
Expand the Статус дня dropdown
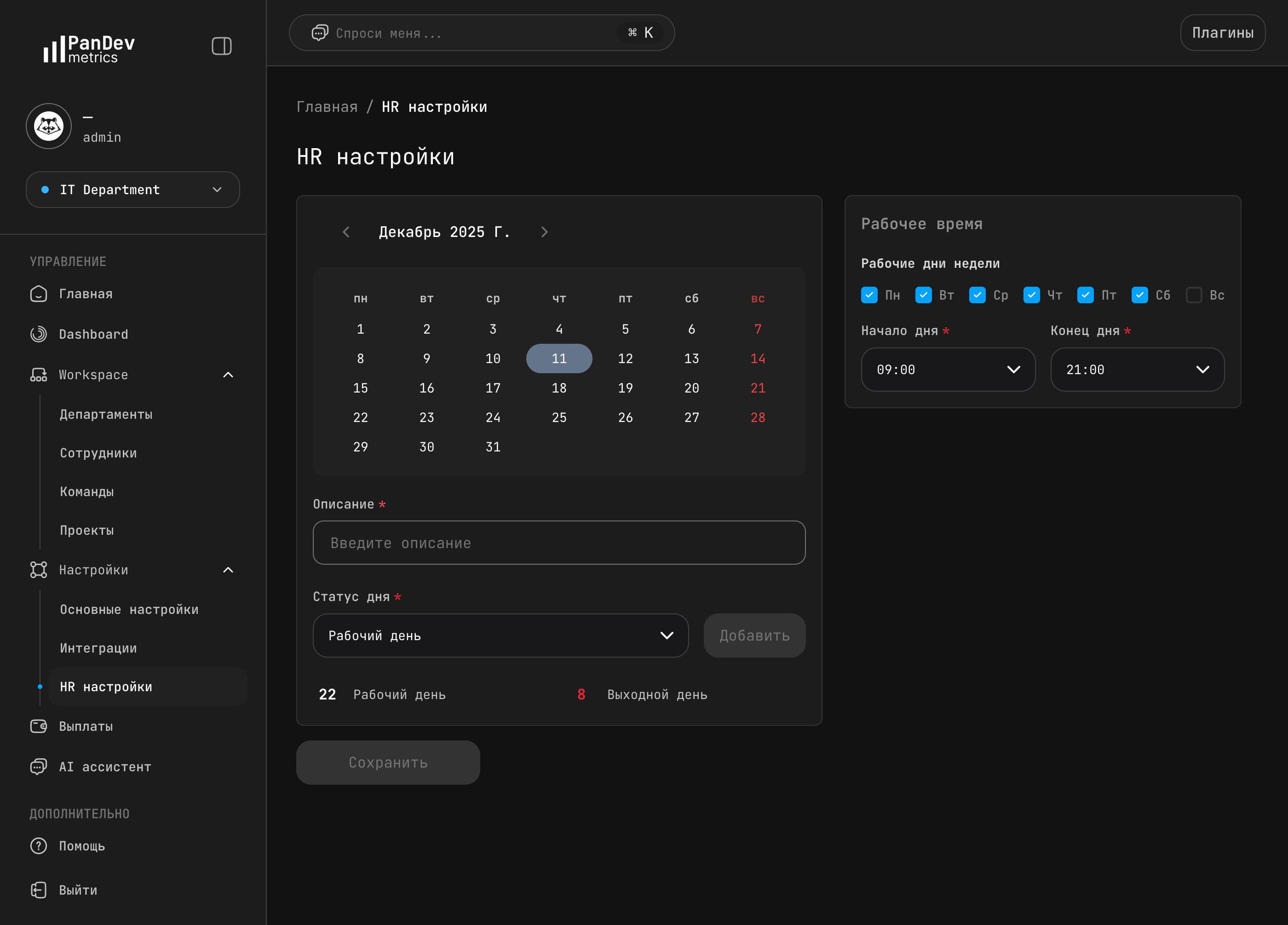click(500, 635)
